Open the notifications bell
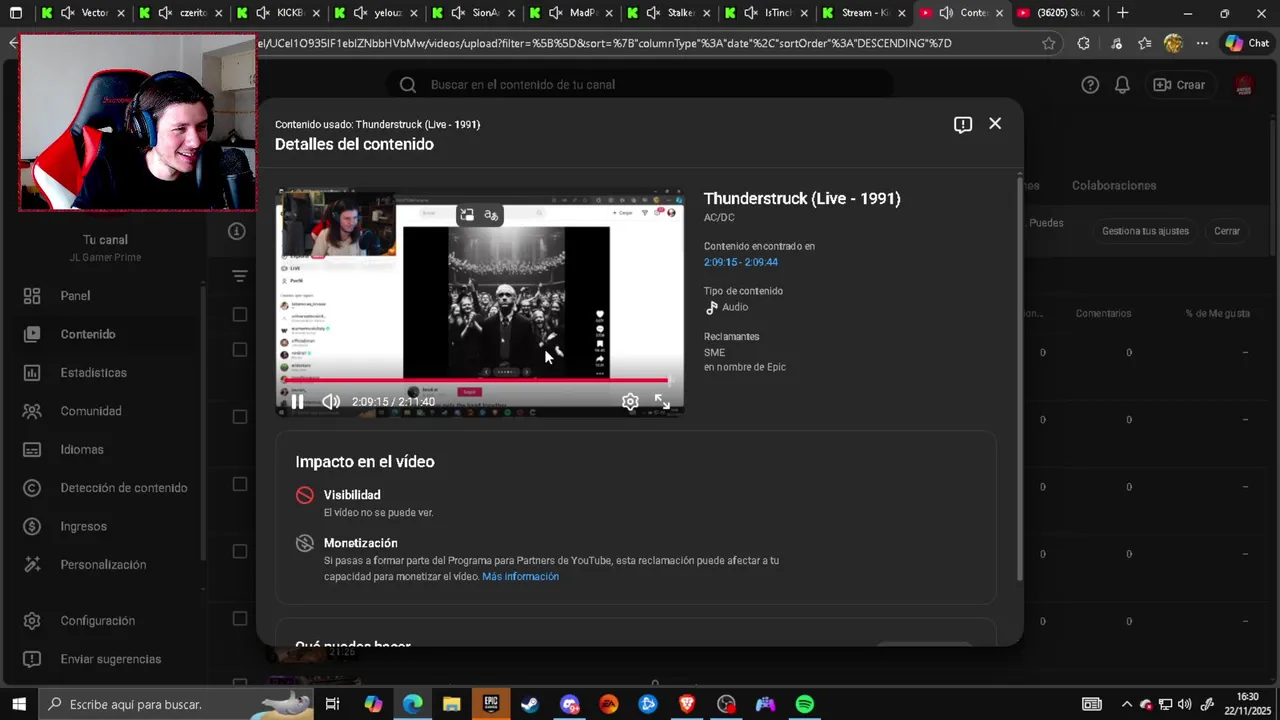The height and width of the screenshot is (720, 1280). 1122,85
